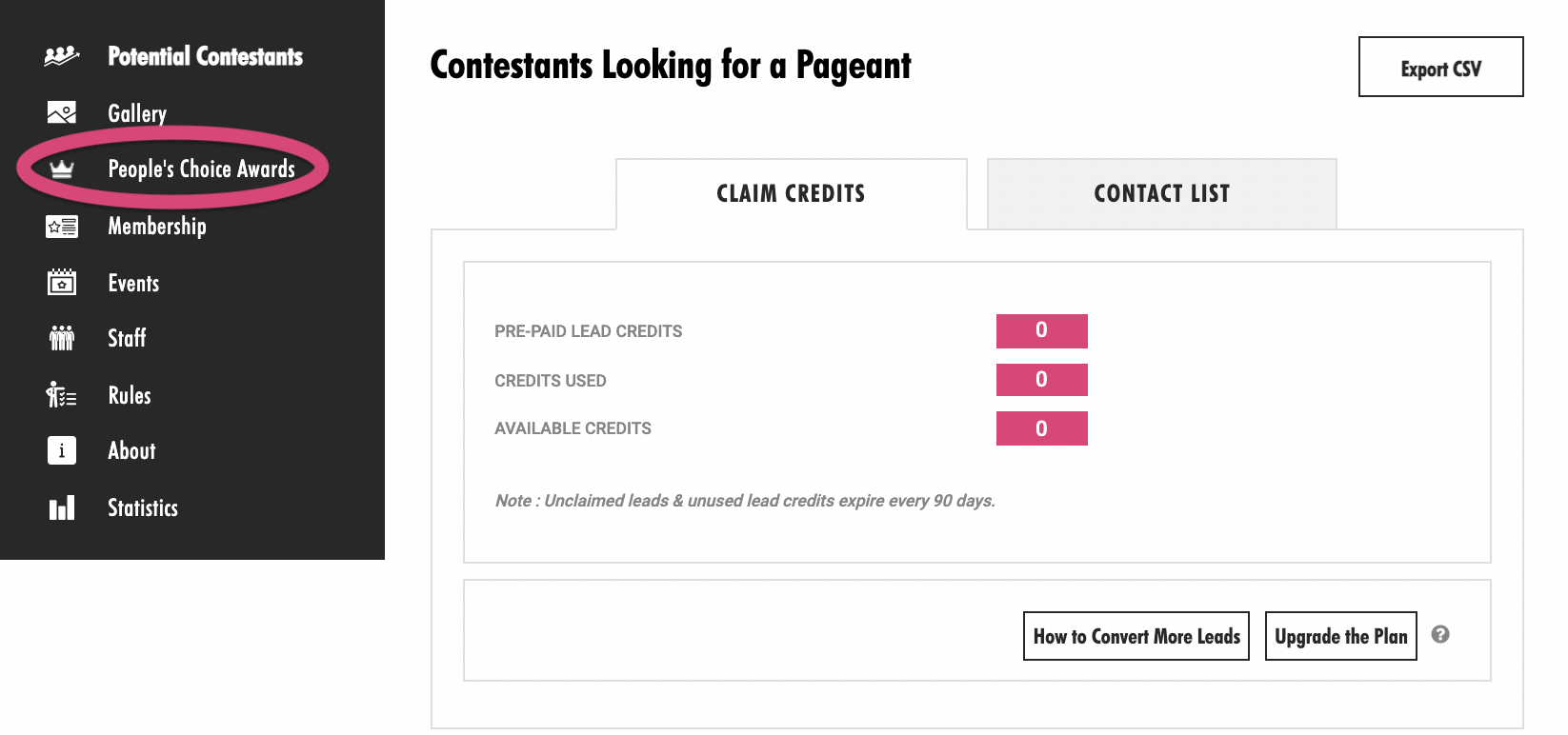Click the Available Credits pink value box

click(x=1041, y=428)
